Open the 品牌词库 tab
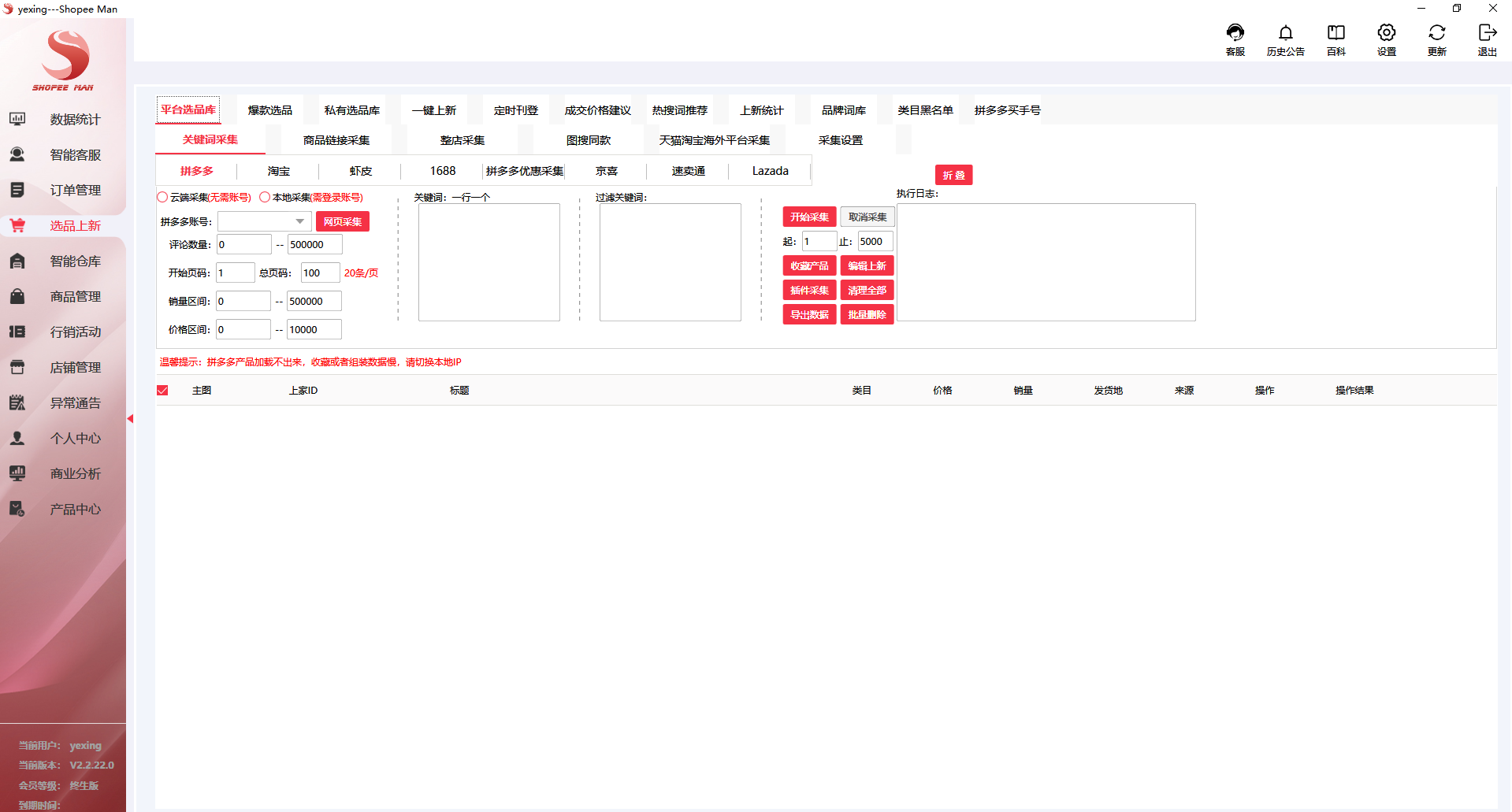The height and width of the screenshot is (812, 1512). pos(844,110)
